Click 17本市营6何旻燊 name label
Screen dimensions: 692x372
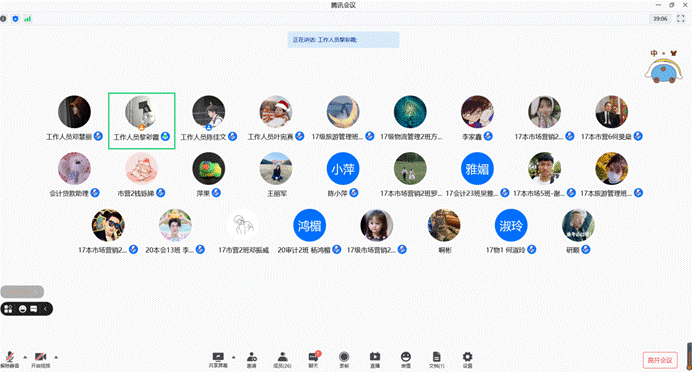pos(606,137)
